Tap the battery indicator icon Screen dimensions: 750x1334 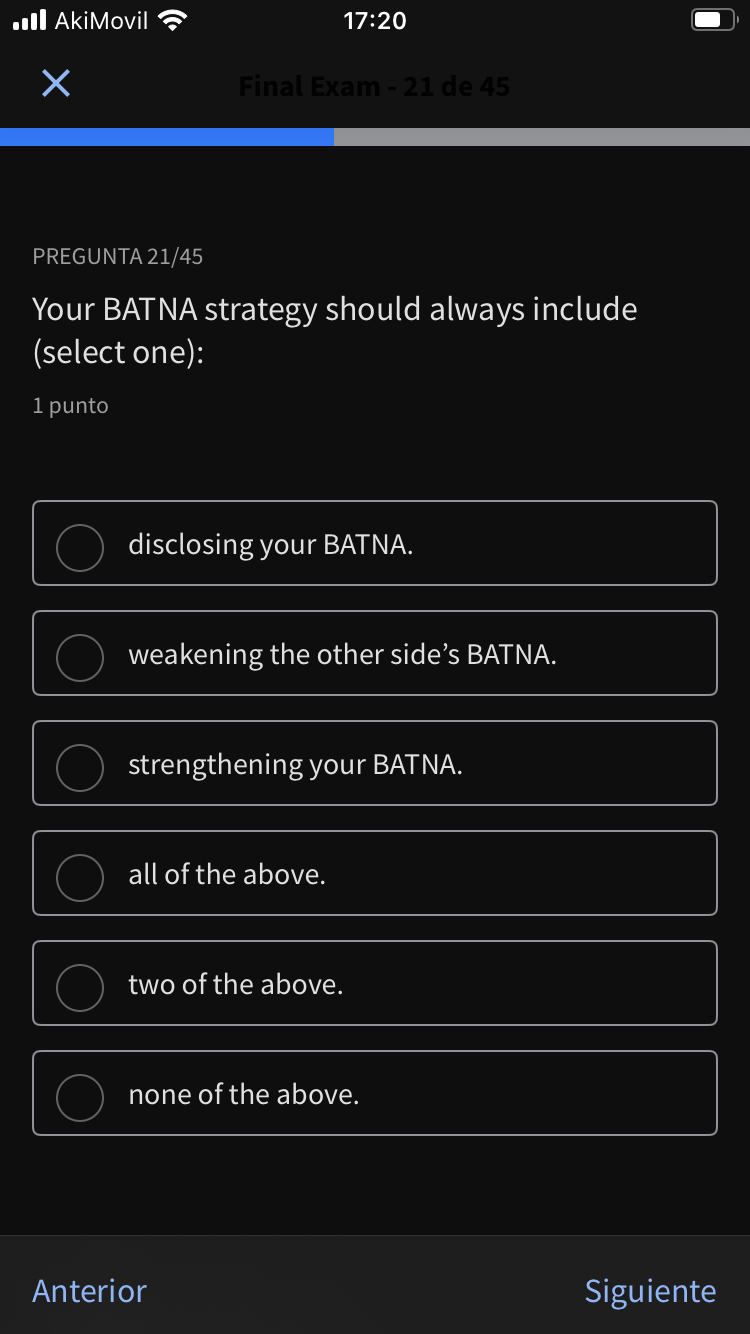(x=711, y=19)
